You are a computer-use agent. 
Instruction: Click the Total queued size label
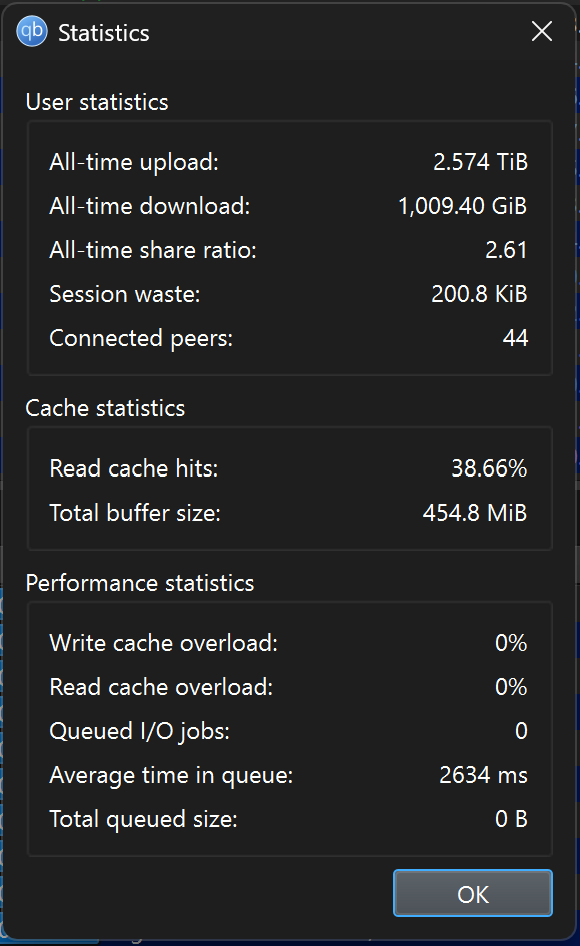[x=144, y=819]
